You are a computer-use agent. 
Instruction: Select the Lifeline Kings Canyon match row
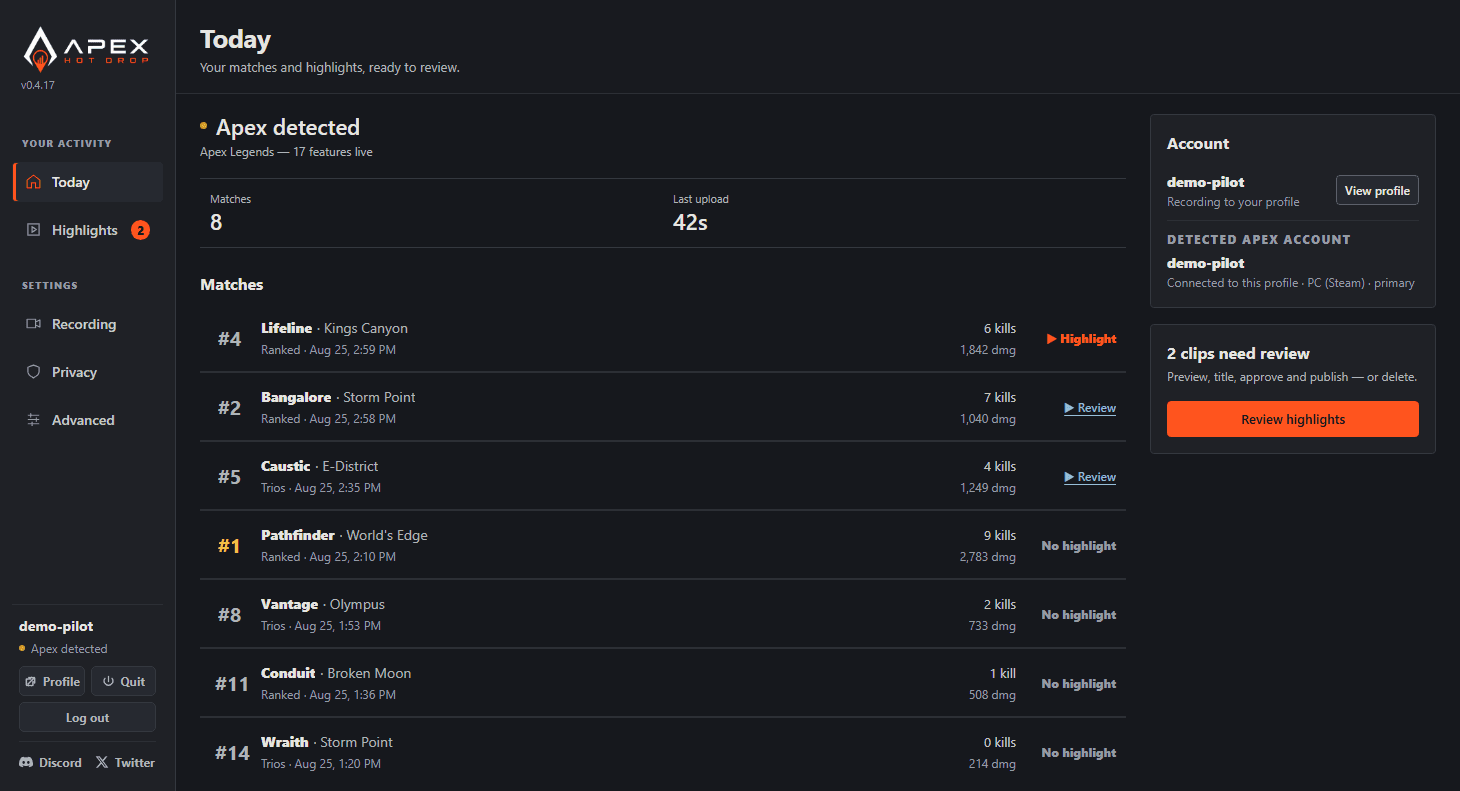[663, 338]
